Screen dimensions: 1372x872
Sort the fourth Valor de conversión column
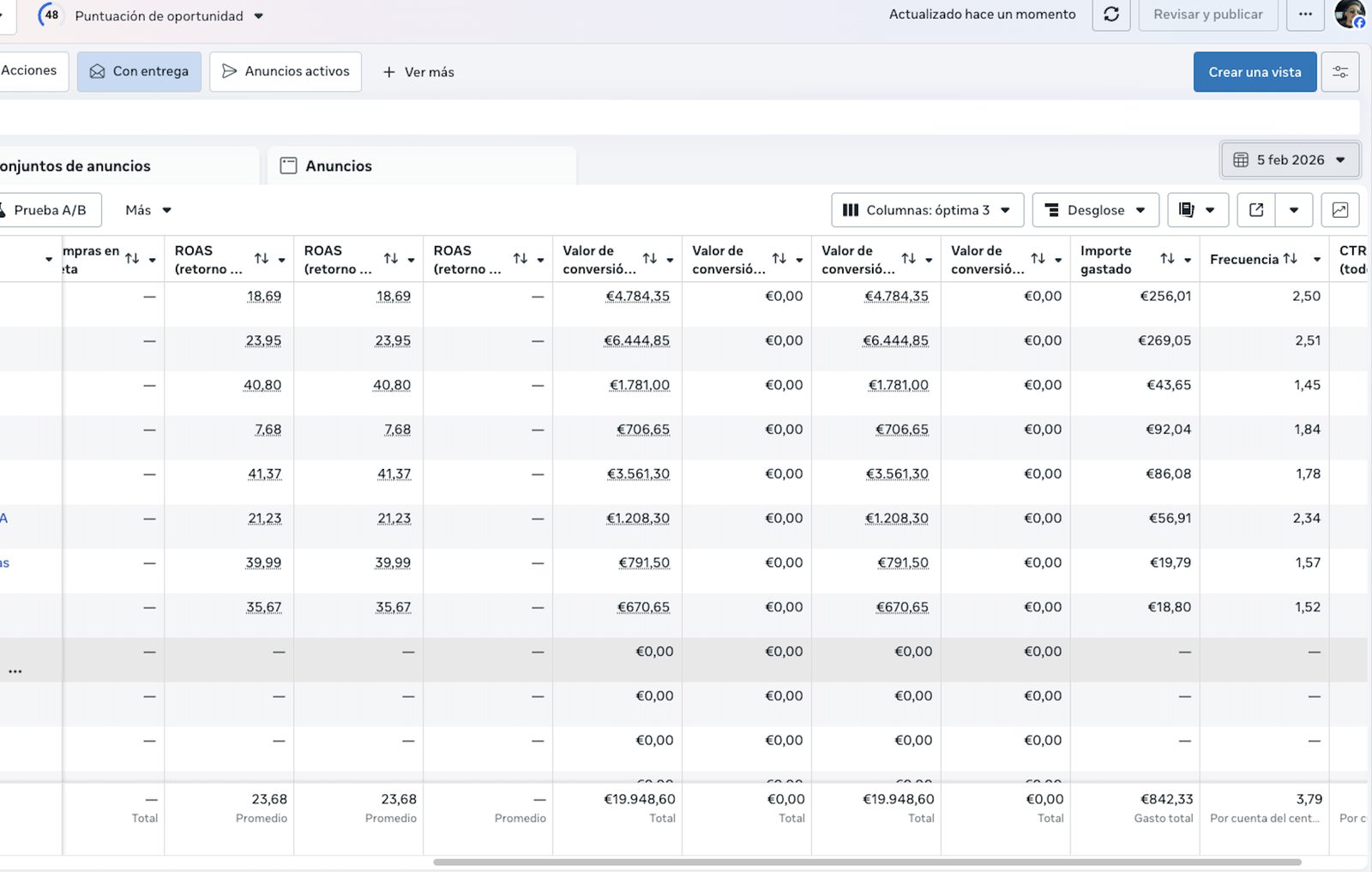[x=1038, y=258]
